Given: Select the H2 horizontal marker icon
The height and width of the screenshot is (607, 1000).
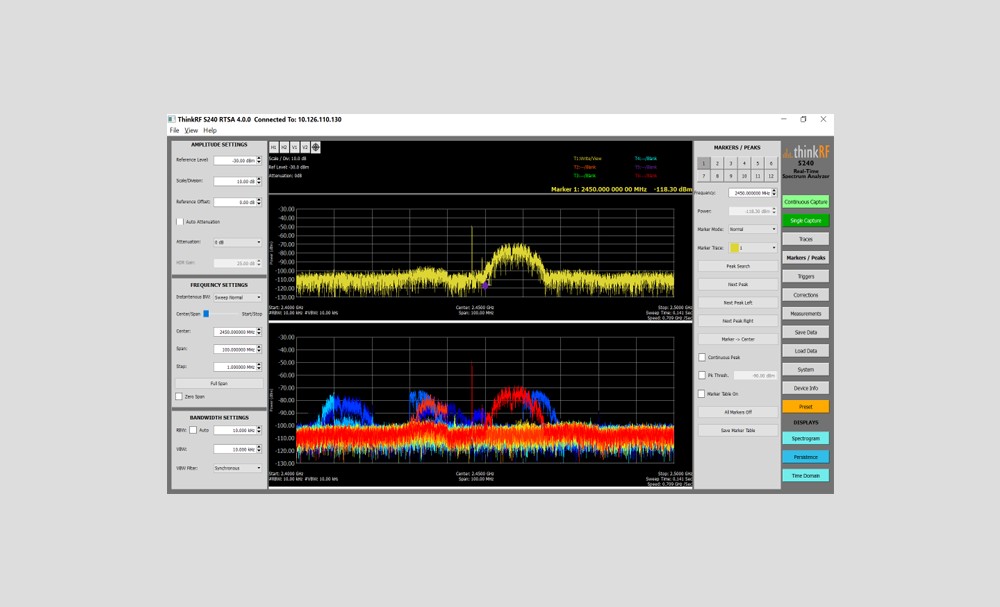Looking at the screenshot, I should 283,147.
